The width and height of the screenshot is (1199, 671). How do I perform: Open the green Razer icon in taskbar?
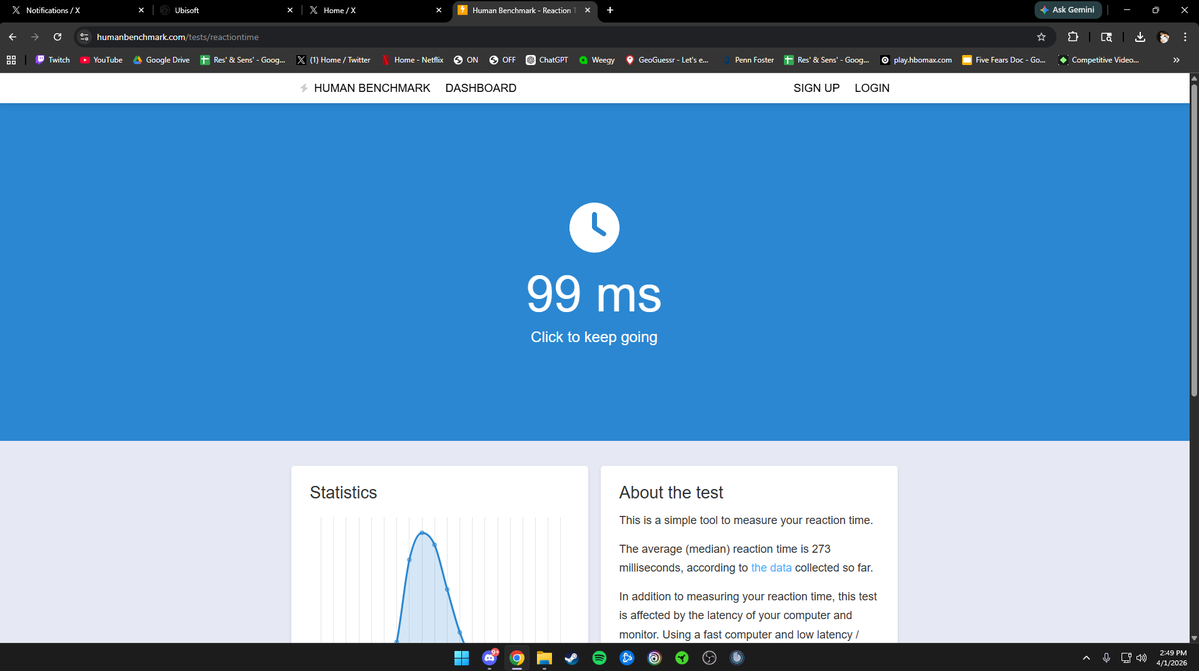tap(682, 658)
